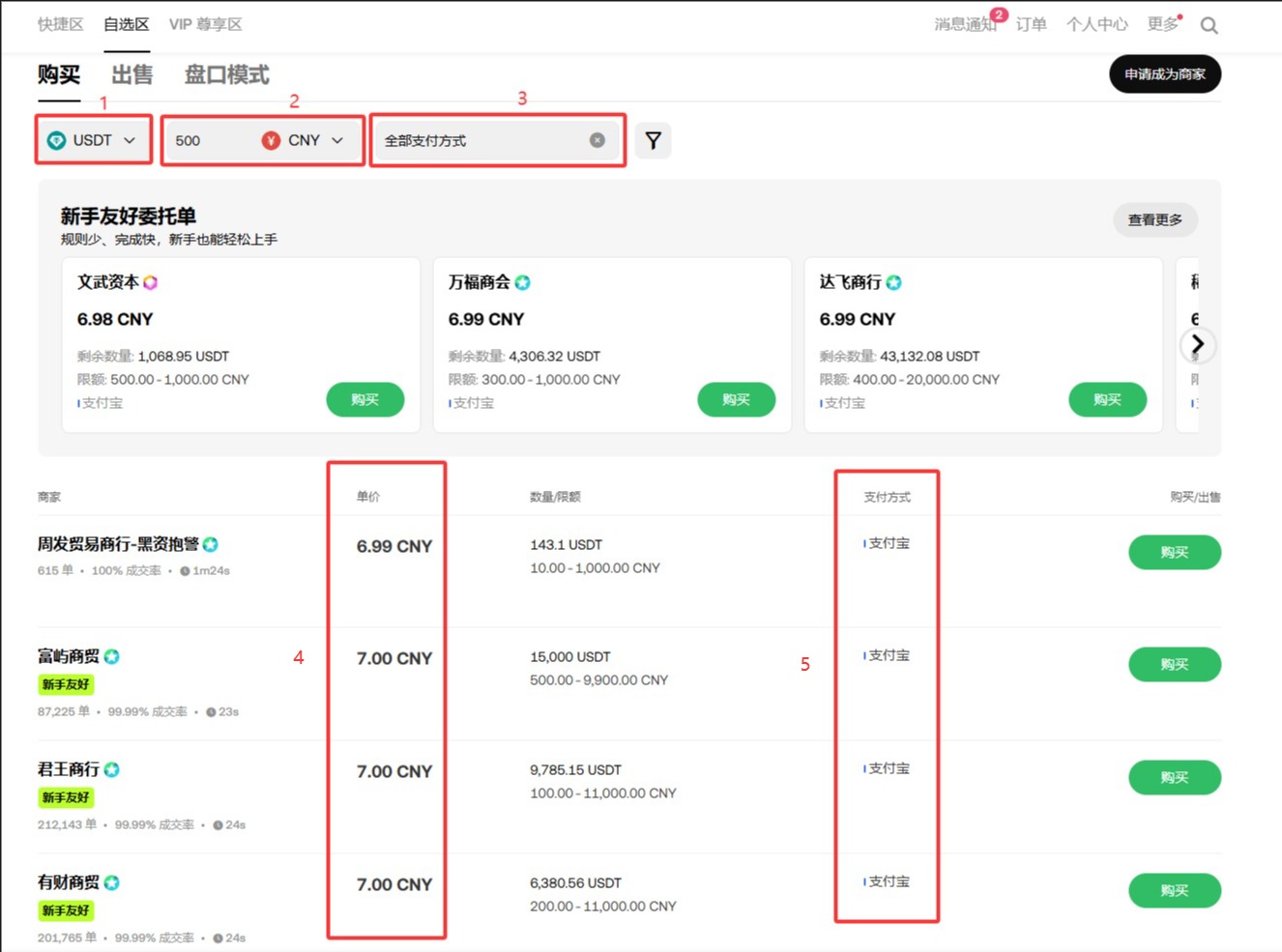Click the funnel filter icon
The width and height of the screenshot is (1282, 952).
(654, 141)
